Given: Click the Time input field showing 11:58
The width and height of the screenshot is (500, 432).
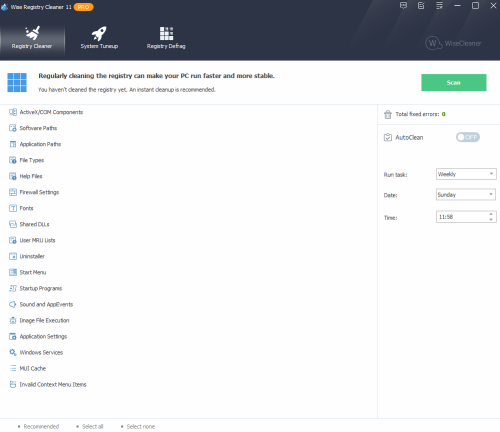Looking at the screenshot, I should 466,217.
